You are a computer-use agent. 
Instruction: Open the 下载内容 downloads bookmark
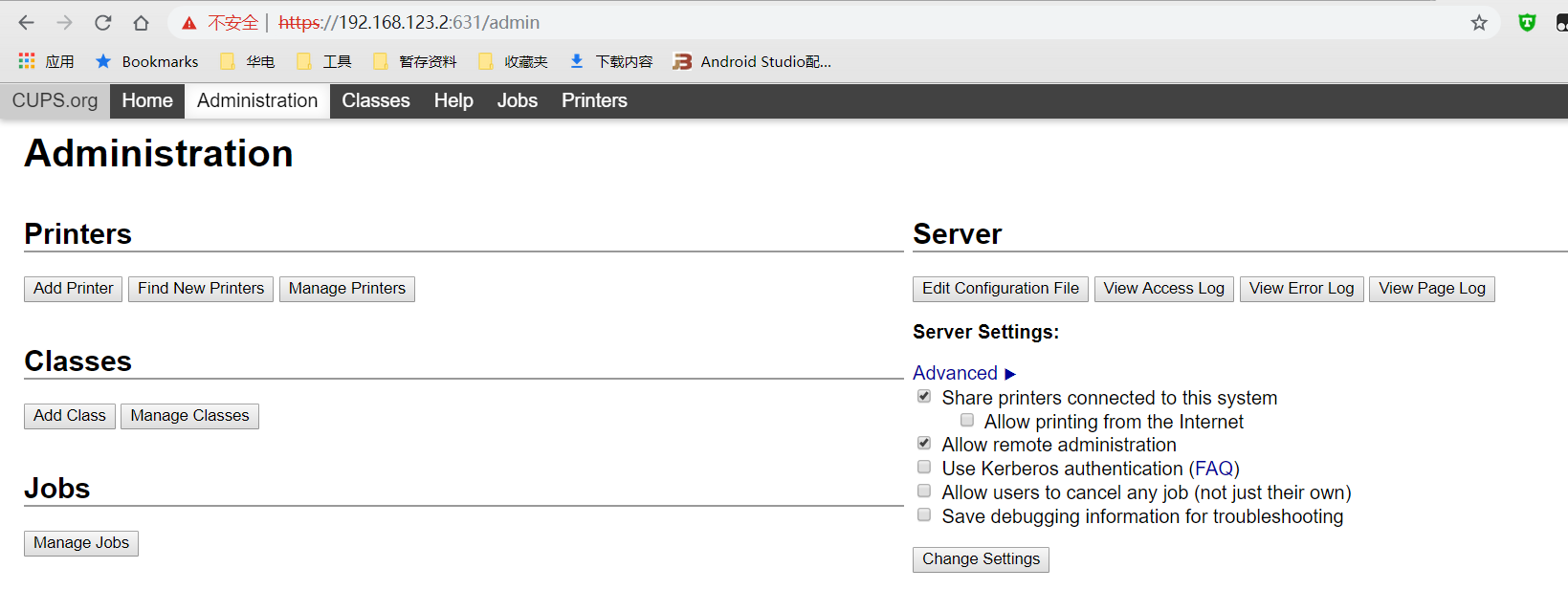pos(610,61)
